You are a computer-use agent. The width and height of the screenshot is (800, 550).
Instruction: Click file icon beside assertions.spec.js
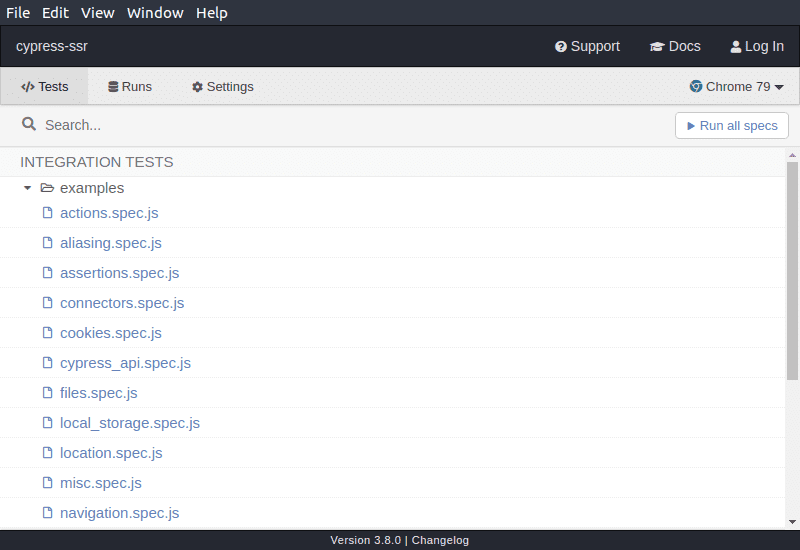pos(47,272)
